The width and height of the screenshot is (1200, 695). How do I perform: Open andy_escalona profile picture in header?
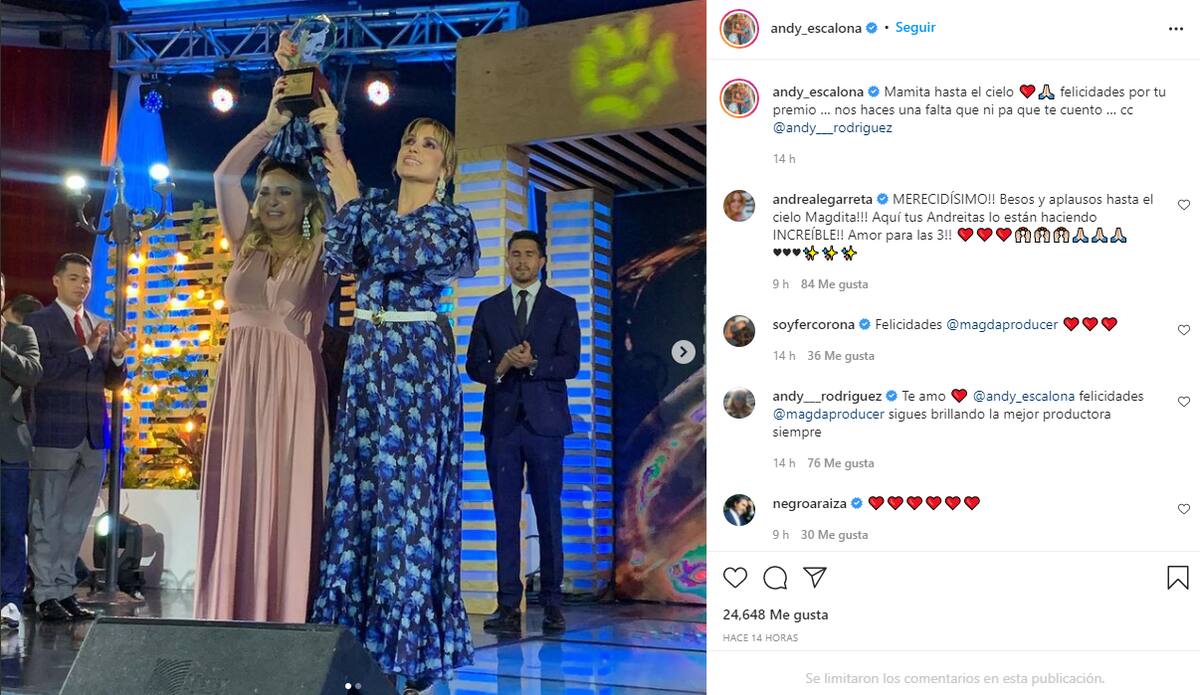[x=739, y=28]
